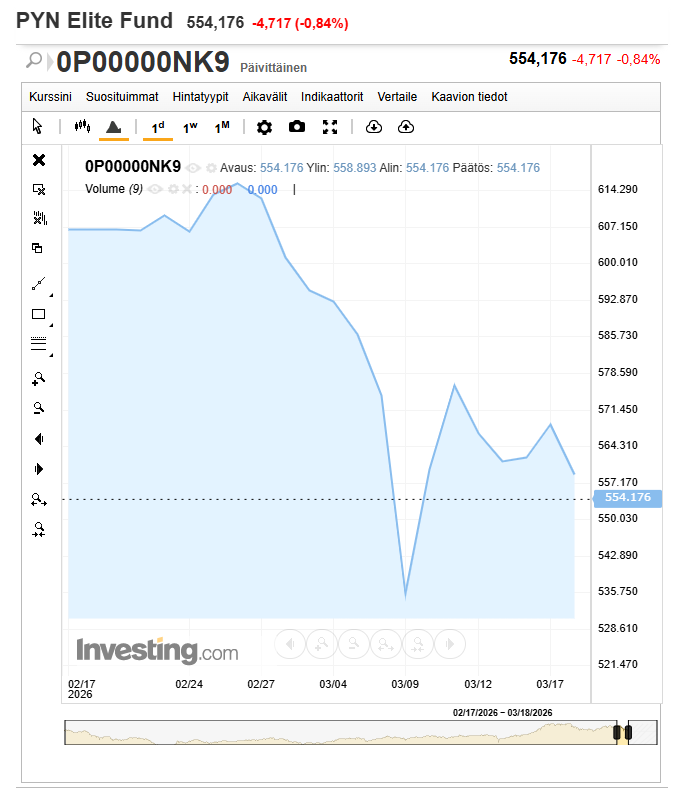Enter fullscreen chart mode
This screenshot has height=795, width=674.
(x=330, y=127)
